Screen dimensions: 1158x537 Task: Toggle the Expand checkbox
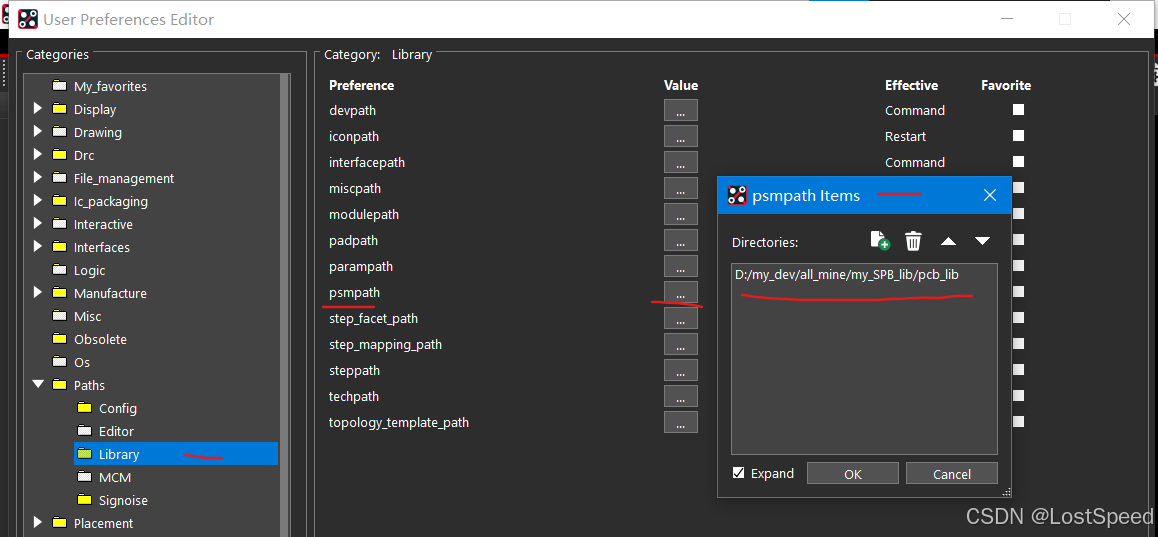[x=739, y=473]
